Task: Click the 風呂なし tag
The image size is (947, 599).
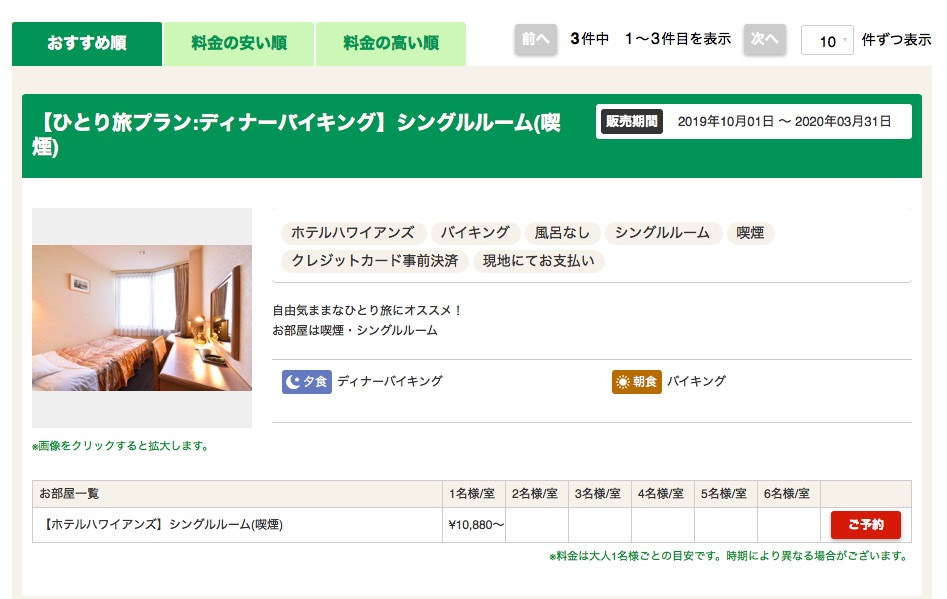Action: 562,233
